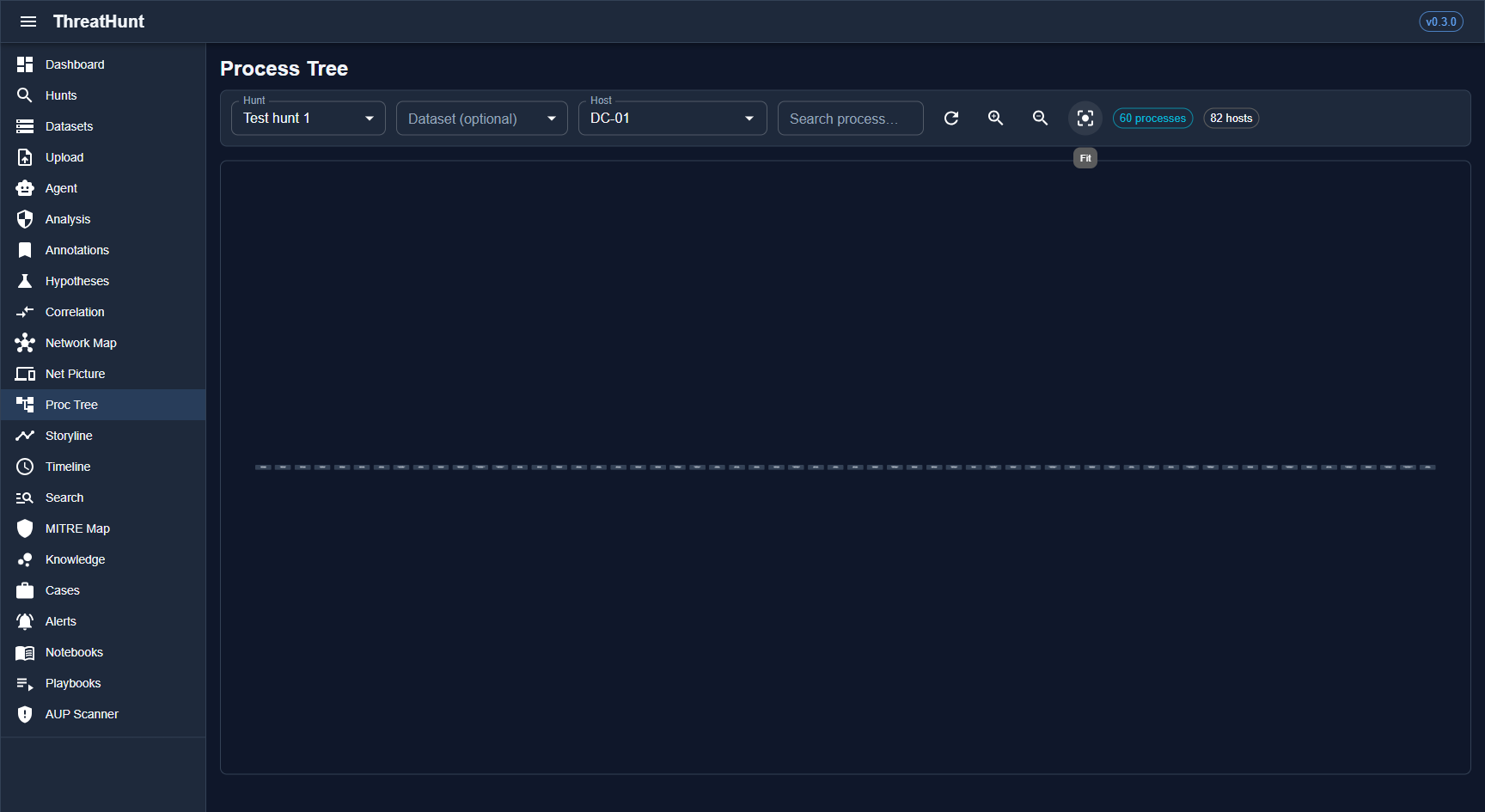Image resolution: width=1485 pixels, height=812 pixels.
Task: Click the Timeline clock icon
Action: tap(25, 467)
